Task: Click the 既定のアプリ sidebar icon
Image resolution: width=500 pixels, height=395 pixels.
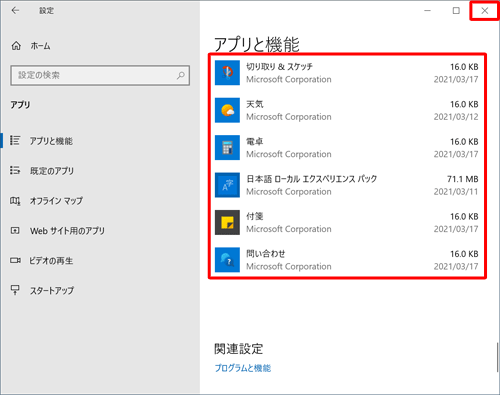Action: [15, 170]
